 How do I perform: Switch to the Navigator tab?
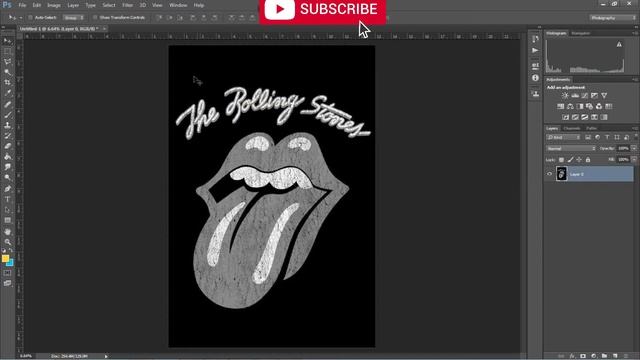(x=581, y=33)
